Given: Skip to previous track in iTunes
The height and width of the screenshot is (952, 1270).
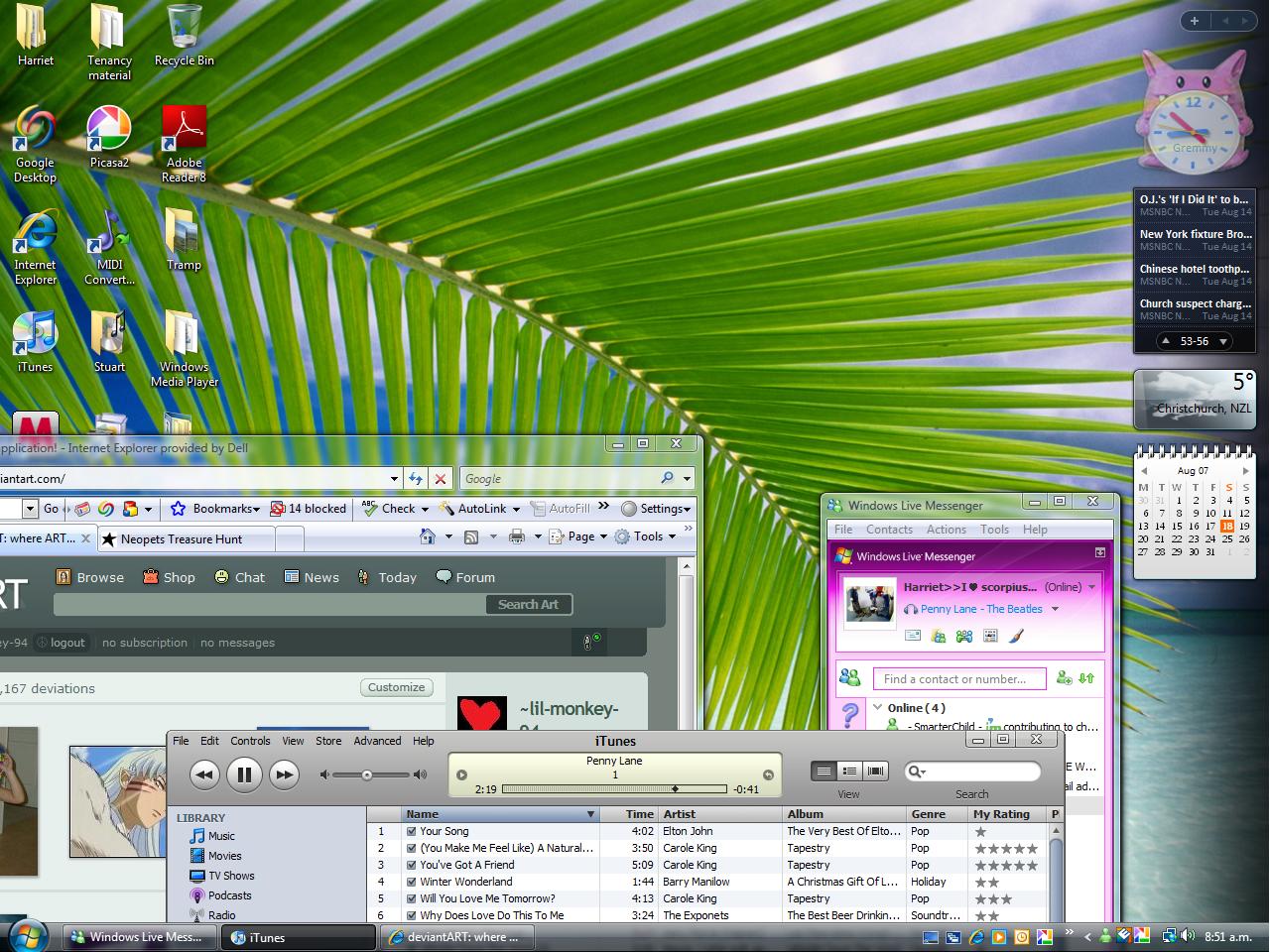Looking at the screenshot, I should pos(204,774).
